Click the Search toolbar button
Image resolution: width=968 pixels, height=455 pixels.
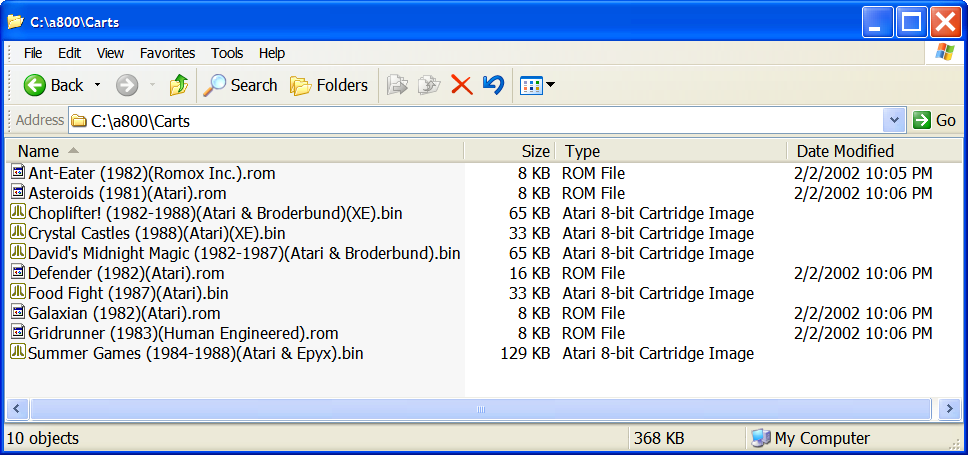[x=241, y=85]
